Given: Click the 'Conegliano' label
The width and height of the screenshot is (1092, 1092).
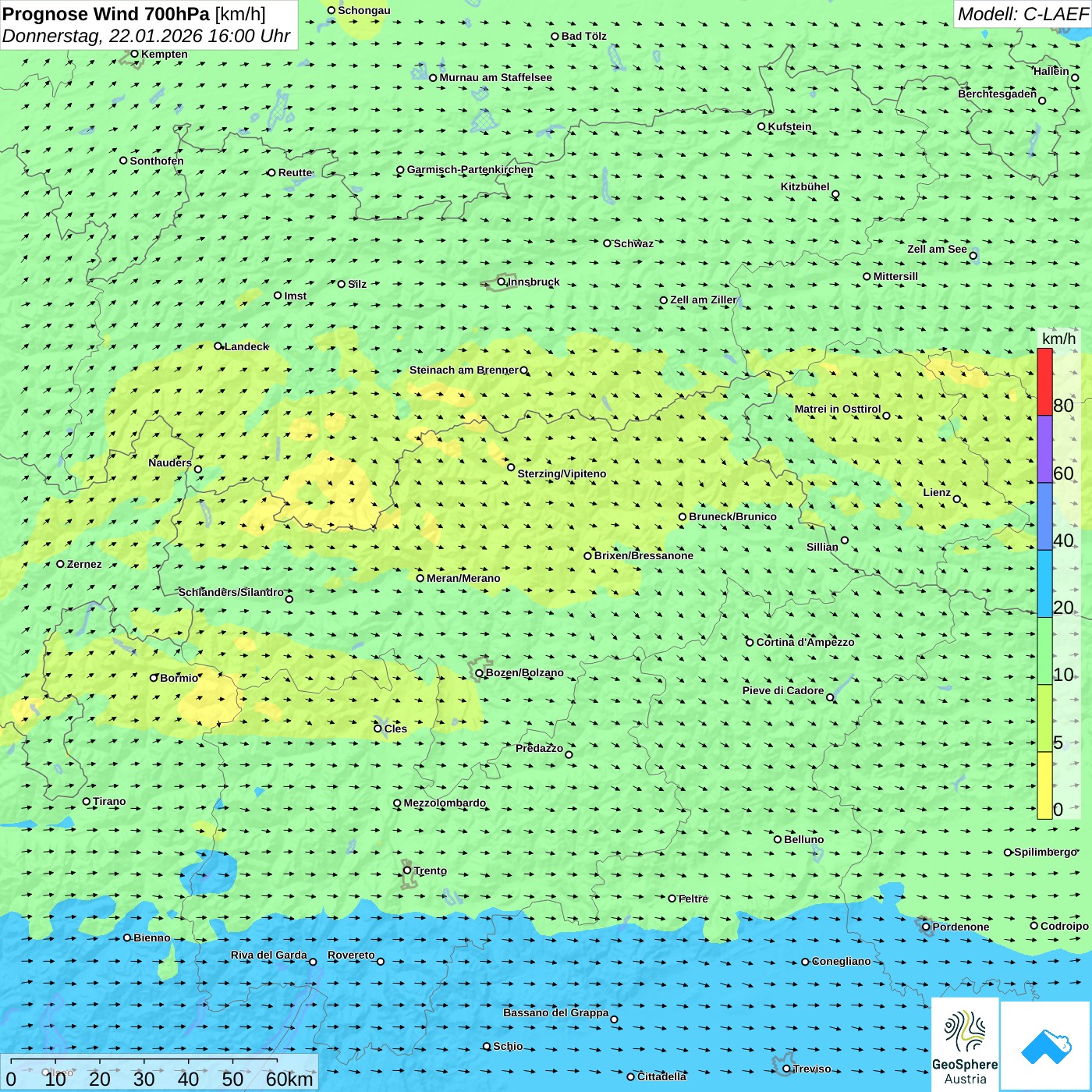Looking at the screenshot, I should pyautogui.click(x=841, y=961).
